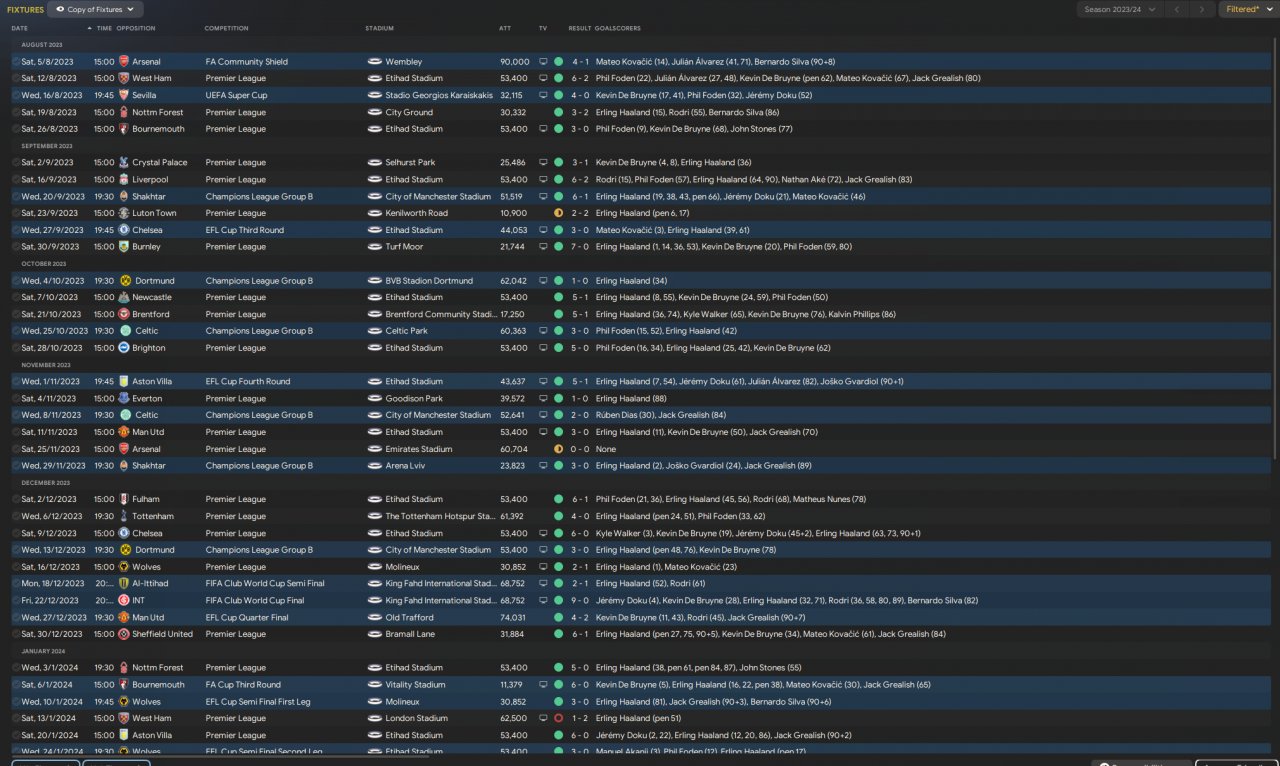Click the Burnley club badge

[124, 246]
